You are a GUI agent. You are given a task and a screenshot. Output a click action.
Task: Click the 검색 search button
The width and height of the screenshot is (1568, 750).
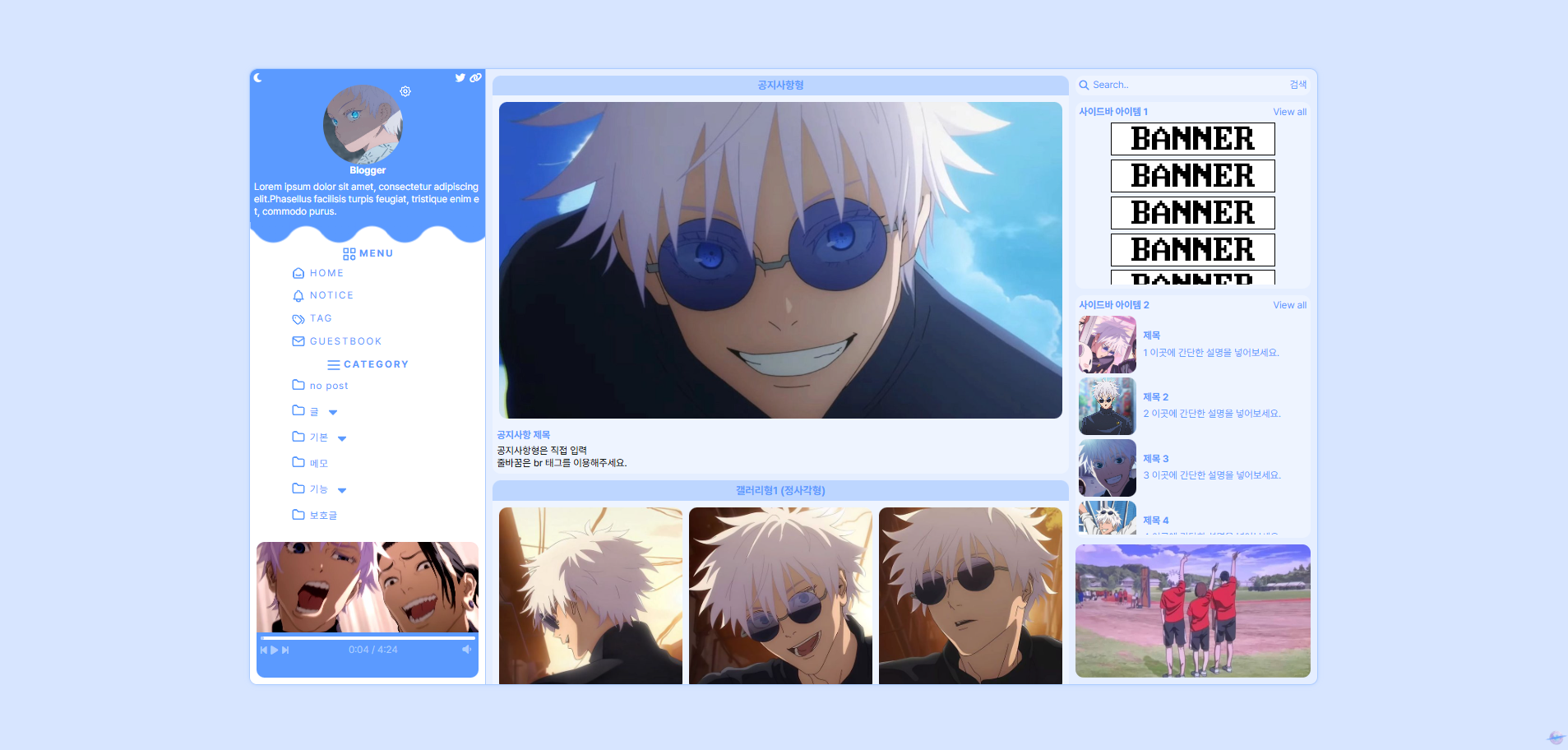pyautogui.click(x=1297, y=86)
